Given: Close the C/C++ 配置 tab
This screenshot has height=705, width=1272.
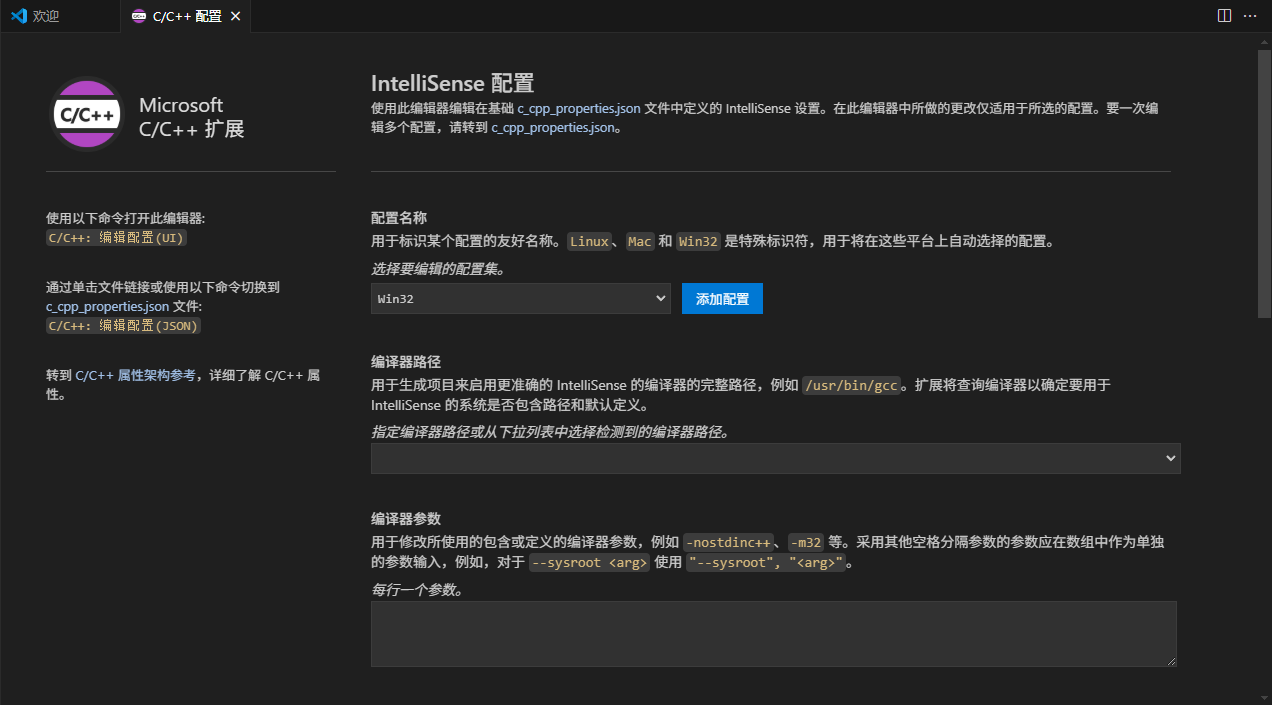Looking at the screenshot, I should pos(235,16).
